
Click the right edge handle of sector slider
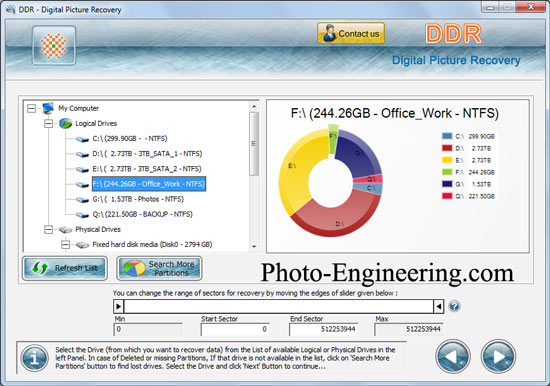pyautogui.click(x=438, y=307)
